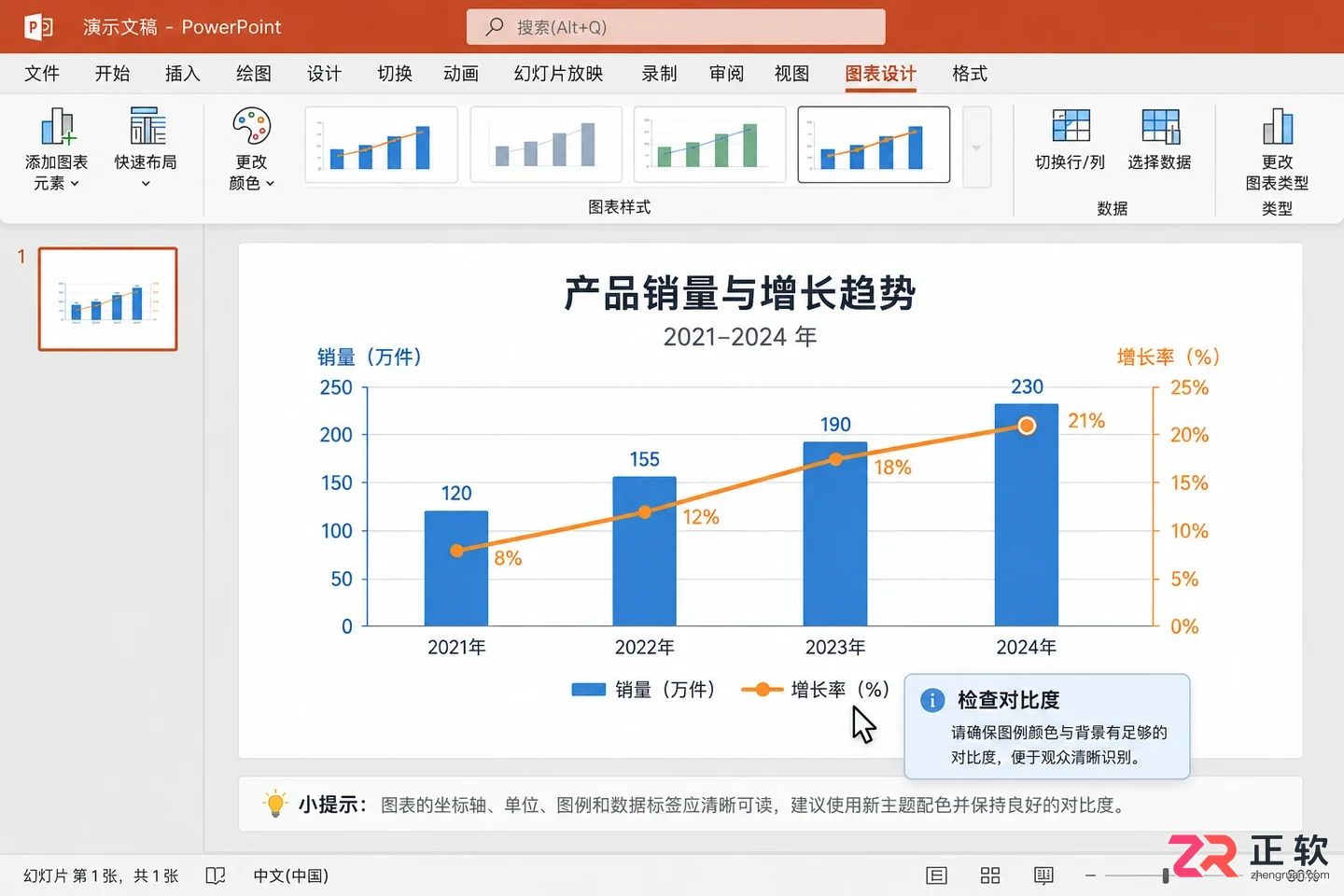Image resolution: width=1344 pixels, height=896 pixels.
Task: Click the PowerPoint app logo icon
Action: click(38, 27)
